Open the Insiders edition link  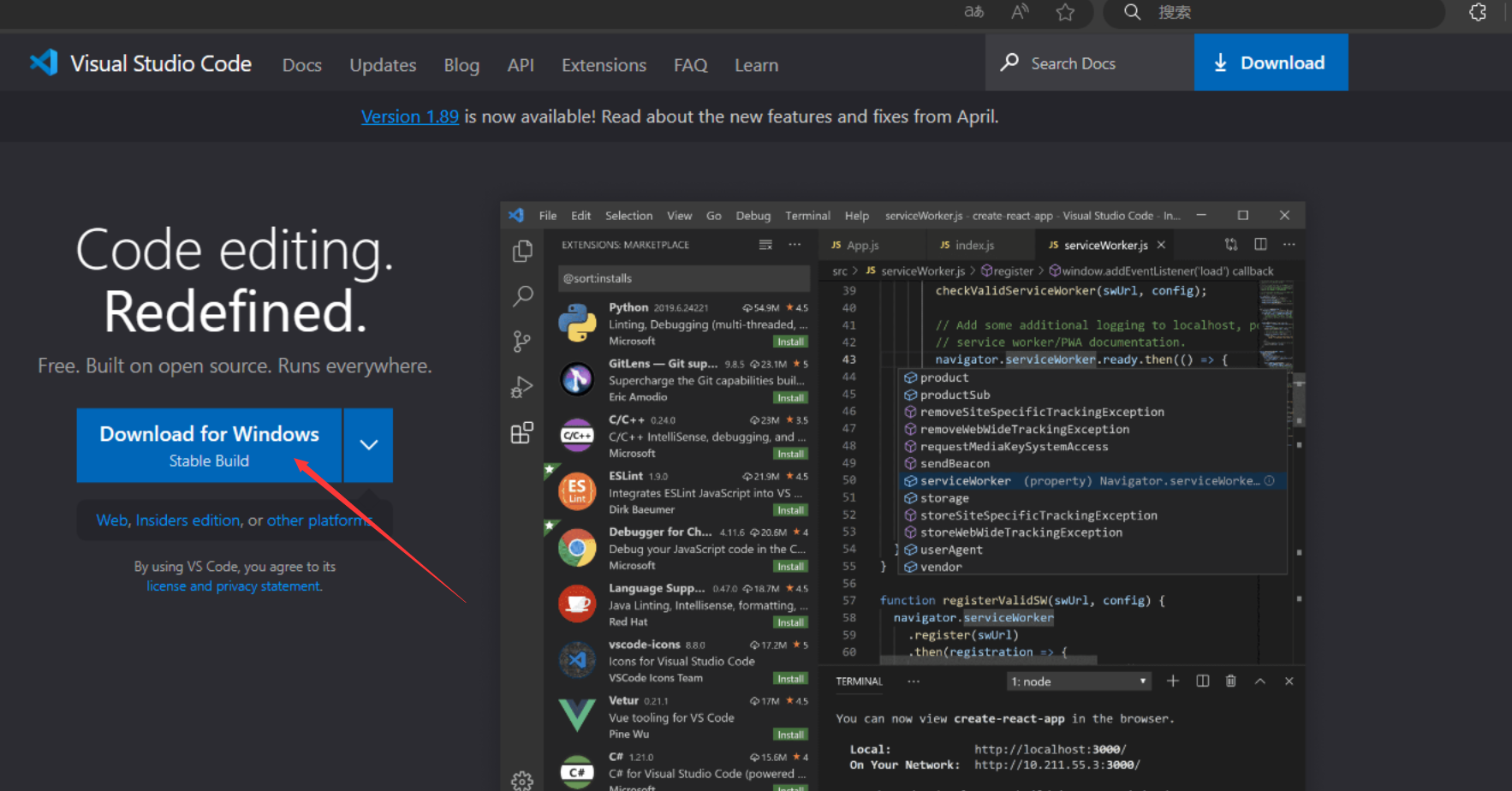coord(188,520)
